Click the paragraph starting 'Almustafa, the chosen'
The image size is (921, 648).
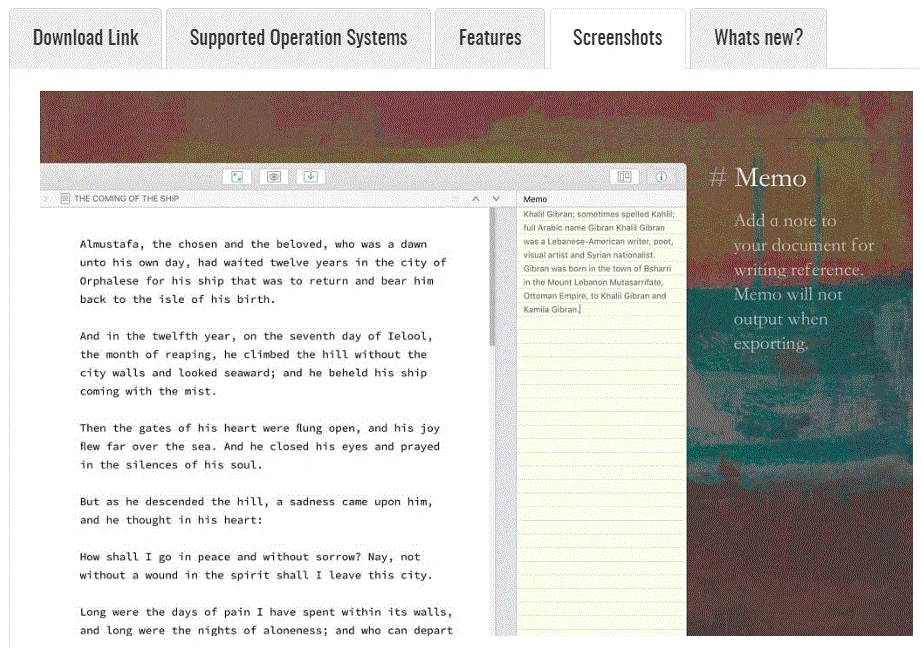(x=263, y=271)
